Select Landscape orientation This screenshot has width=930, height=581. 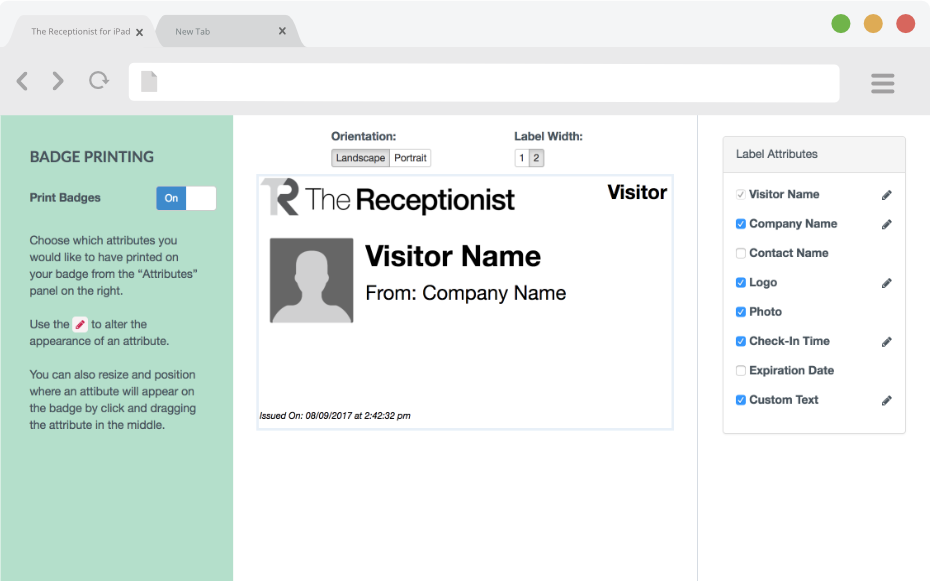[x=361, y=158]
